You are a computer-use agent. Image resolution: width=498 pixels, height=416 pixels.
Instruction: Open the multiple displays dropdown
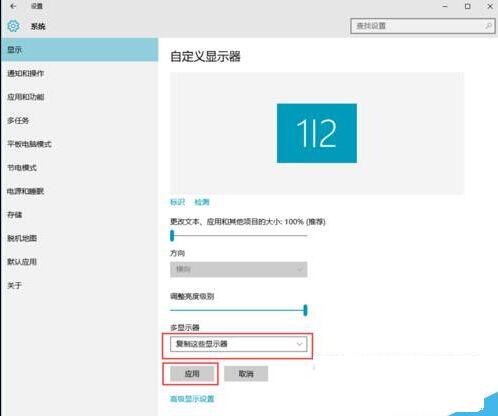238,344
